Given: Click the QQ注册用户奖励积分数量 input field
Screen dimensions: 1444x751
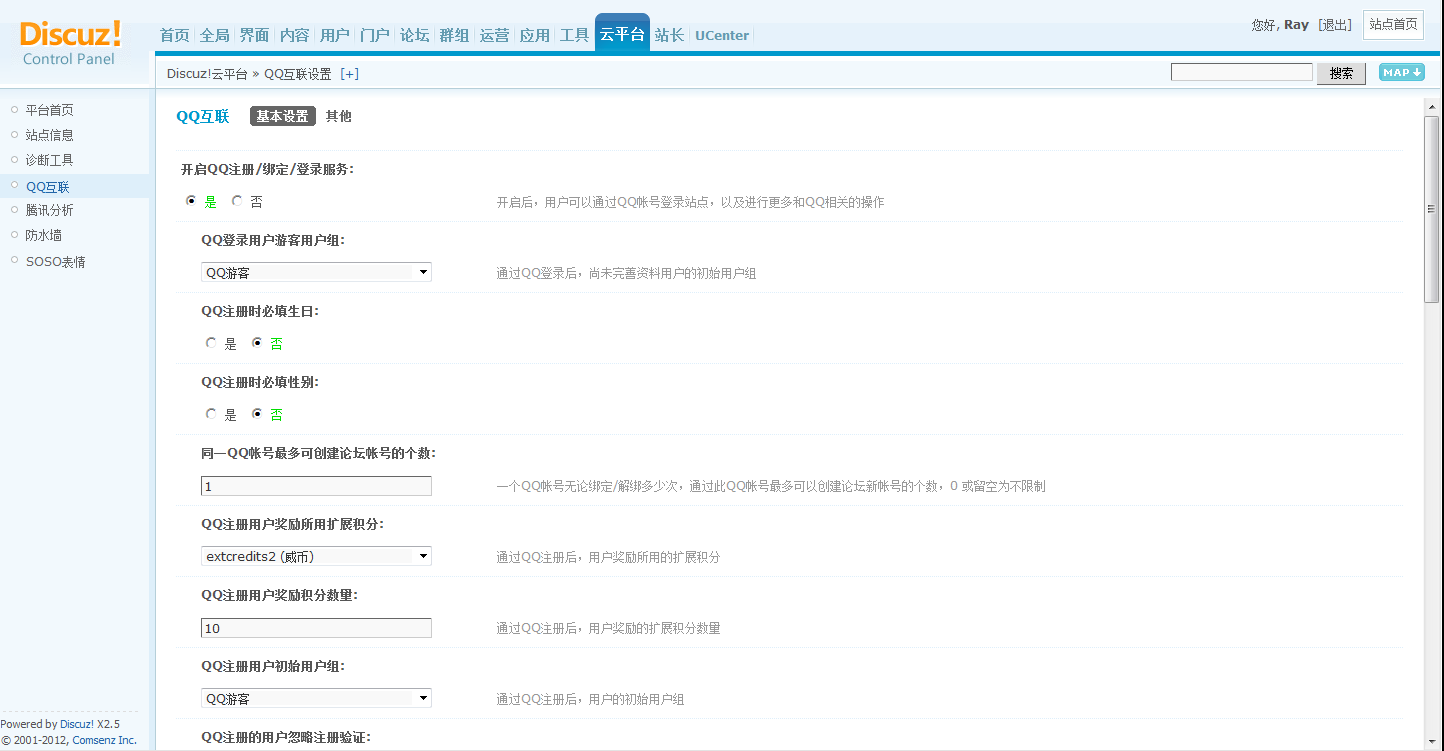Looking at the screenshot, I should [316, 628].
